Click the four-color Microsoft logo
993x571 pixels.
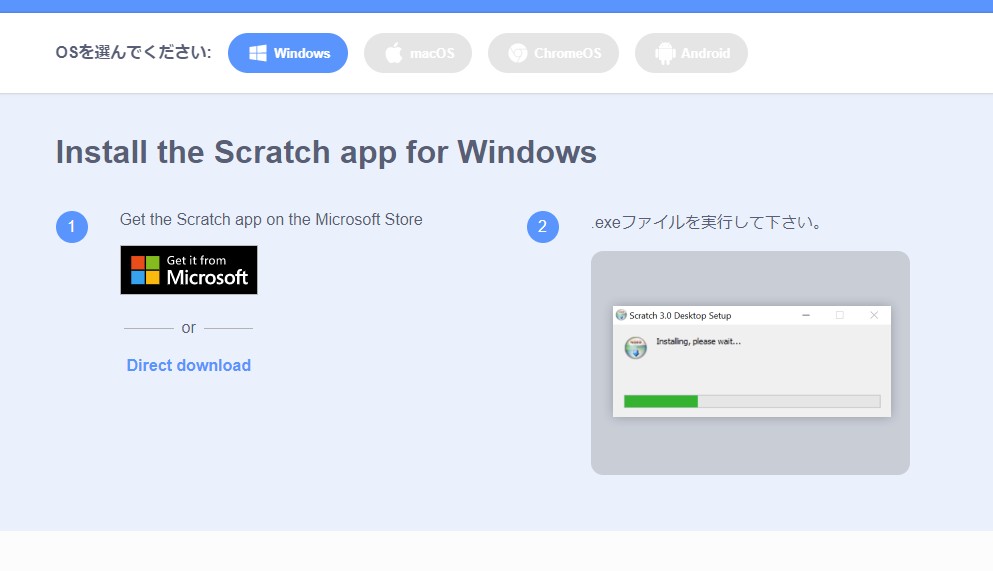(145, 270)
